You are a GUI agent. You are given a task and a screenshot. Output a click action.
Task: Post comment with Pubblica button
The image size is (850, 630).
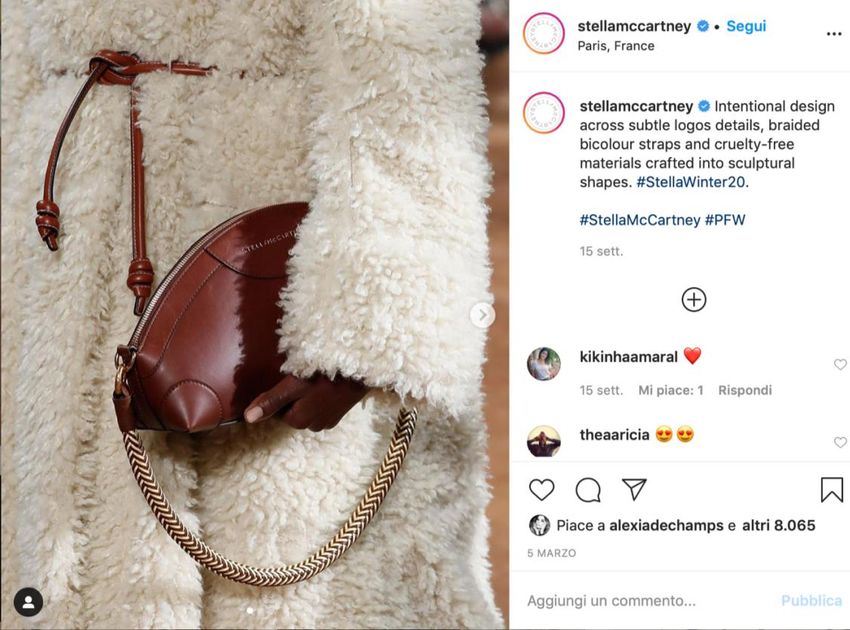(811, 601)
